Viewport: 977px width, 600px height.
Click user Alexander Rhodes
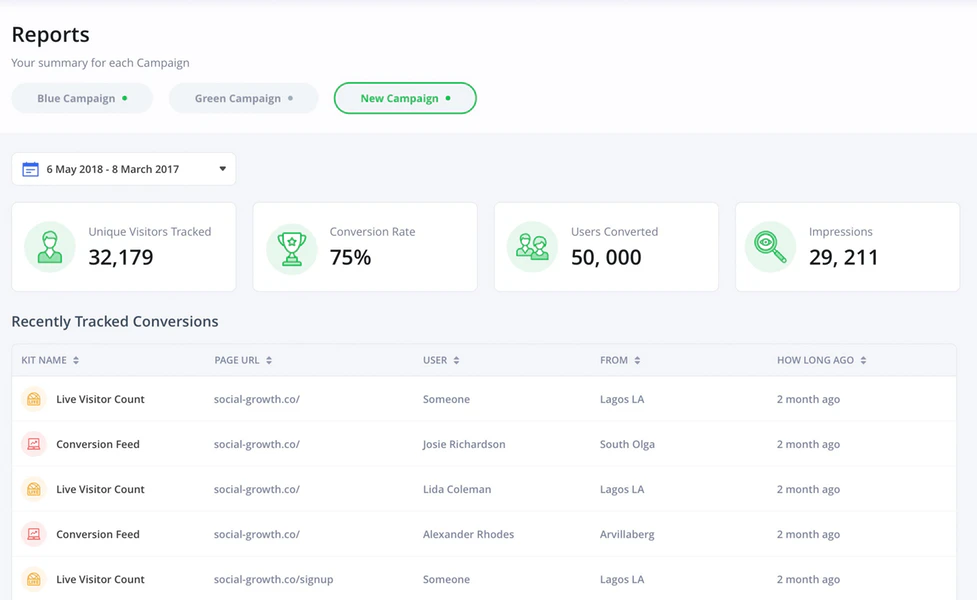click(x=469, y=534)
